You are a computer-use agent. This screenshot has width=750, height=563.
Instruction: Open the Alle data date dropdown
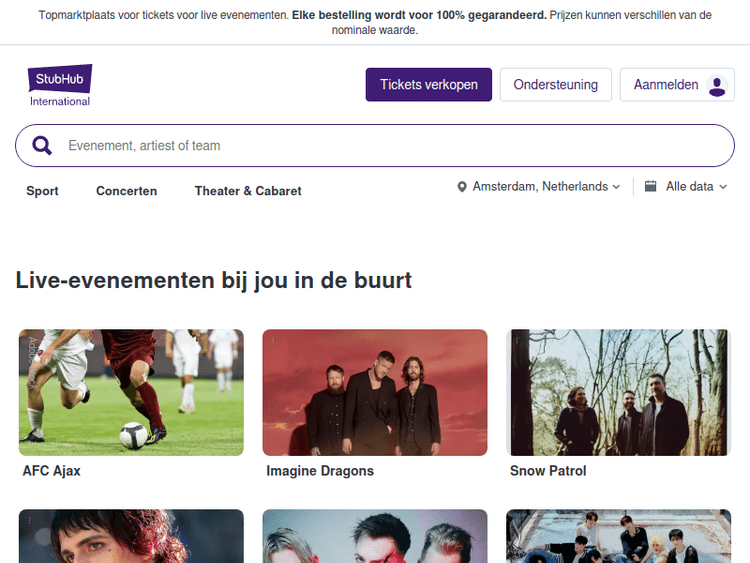coord(686,187)
